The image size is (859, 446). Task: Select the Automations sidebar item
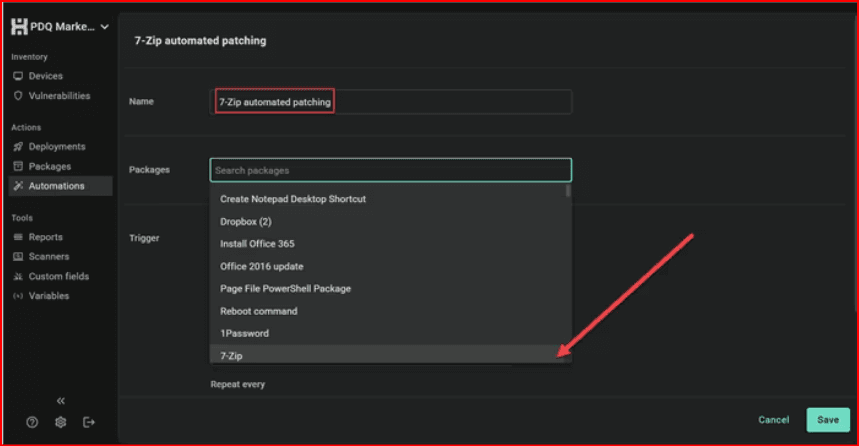56,186
